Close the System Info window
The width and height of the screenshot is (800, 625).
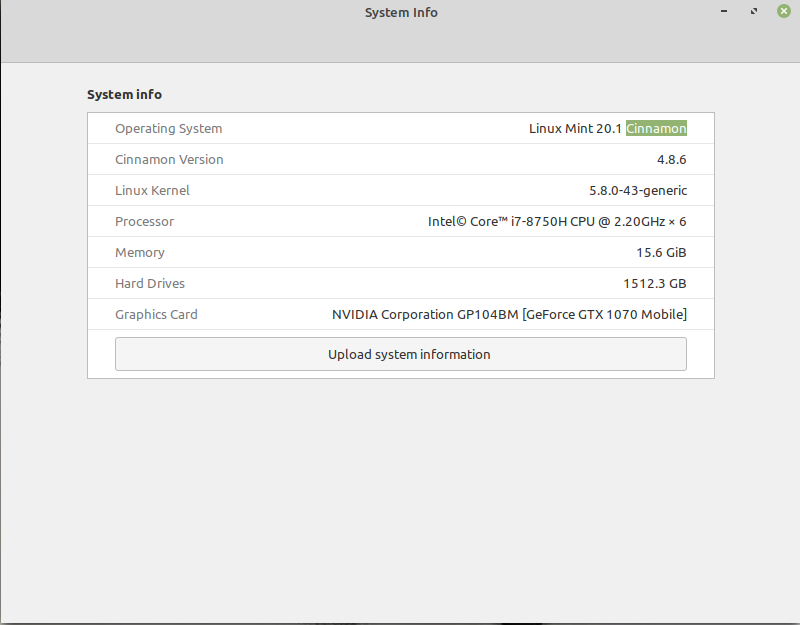tap(783, 11)
